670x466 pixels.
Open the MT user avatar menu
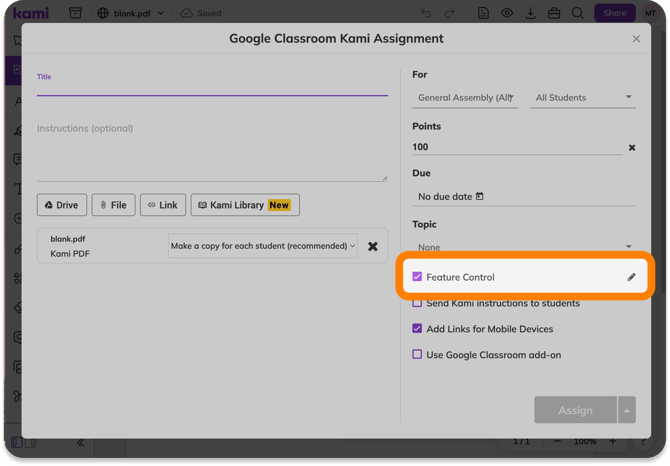coord(650,13)
